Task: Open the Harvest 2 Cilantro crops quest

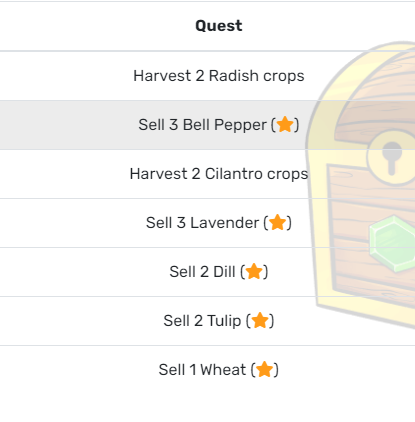Action: [x=219, y=174]
